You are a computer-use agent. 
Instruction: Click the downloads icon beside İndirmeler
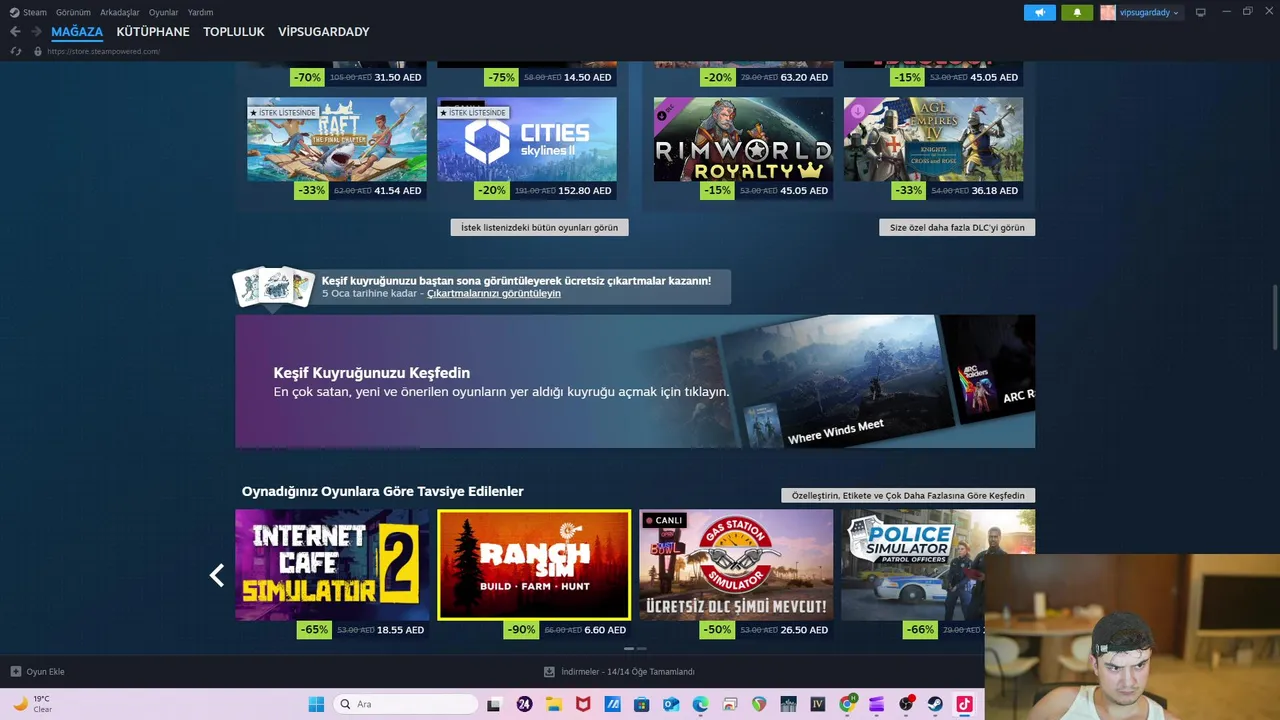[549, 672]
